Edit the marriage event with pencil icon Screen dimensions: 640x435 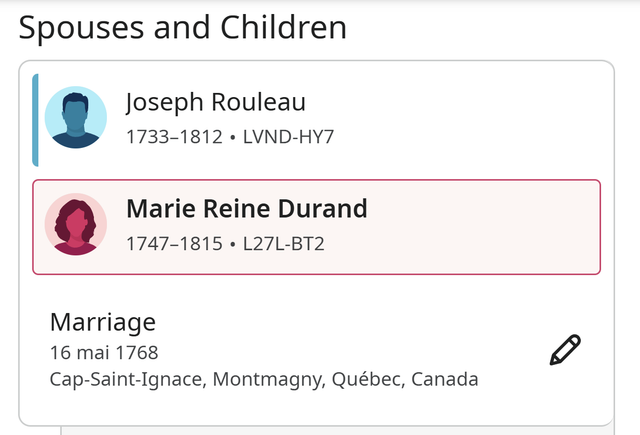pos(565,350)
